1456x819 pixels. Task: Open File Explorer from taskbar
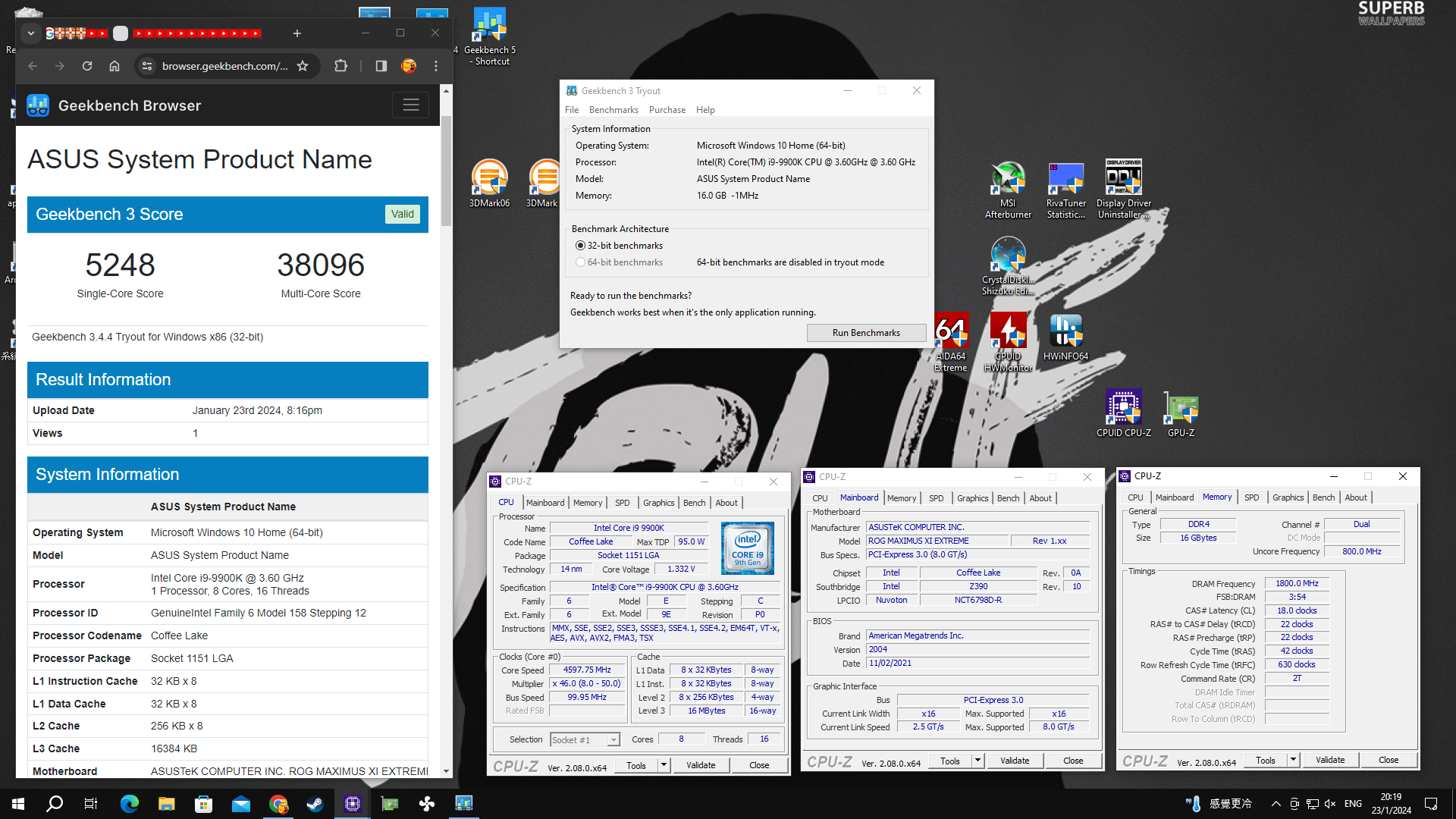coord(167,804)
